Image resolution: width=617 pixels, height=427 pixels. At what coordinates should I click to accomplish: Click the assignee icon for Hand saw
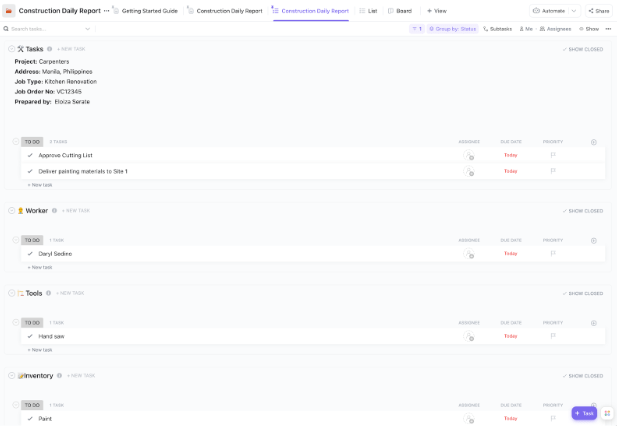point(469,336)
